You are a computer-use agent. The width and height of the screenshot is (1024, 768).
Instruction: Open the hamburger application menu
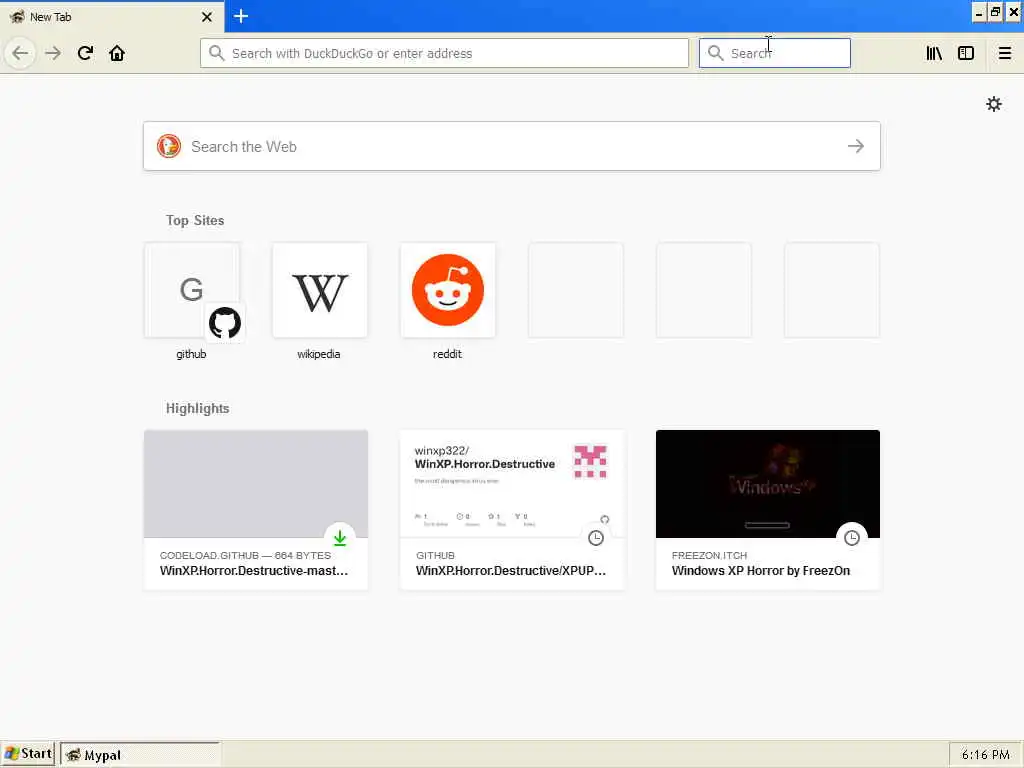coord(1005,53)
